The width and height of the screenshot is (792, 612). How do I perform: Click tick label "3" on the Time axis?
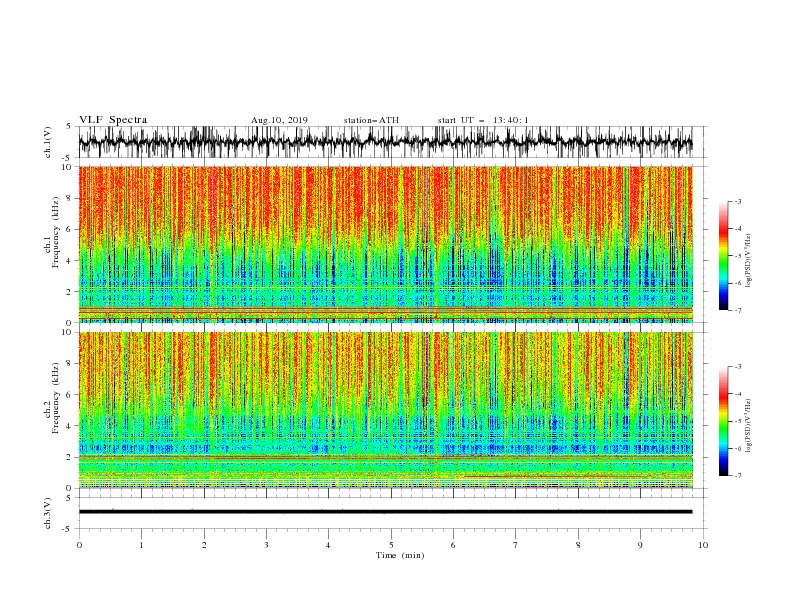click(266, 545)
